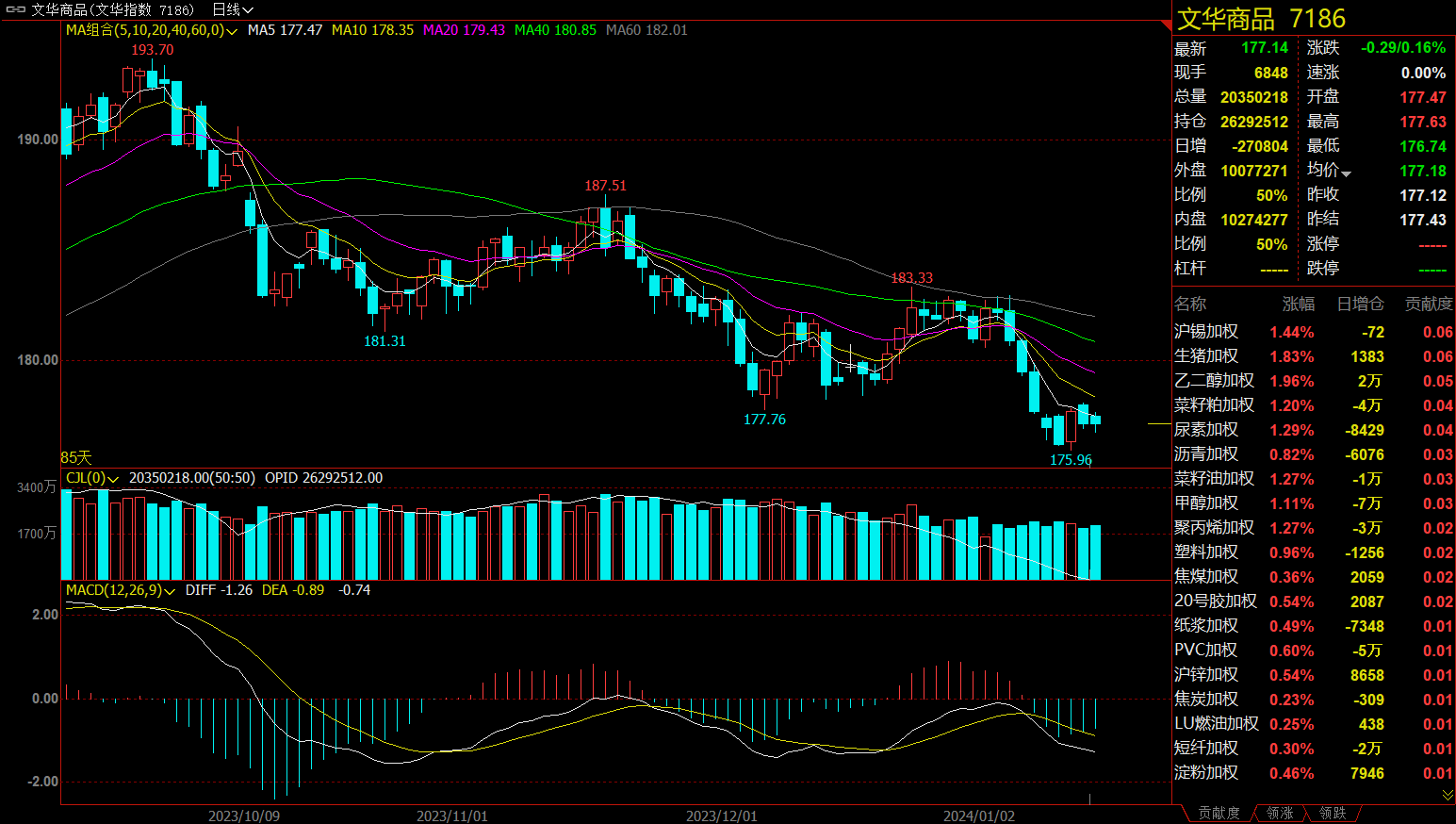Select the 菜籽油加权 row
1456x824 pixels.
click(1314, 479)
